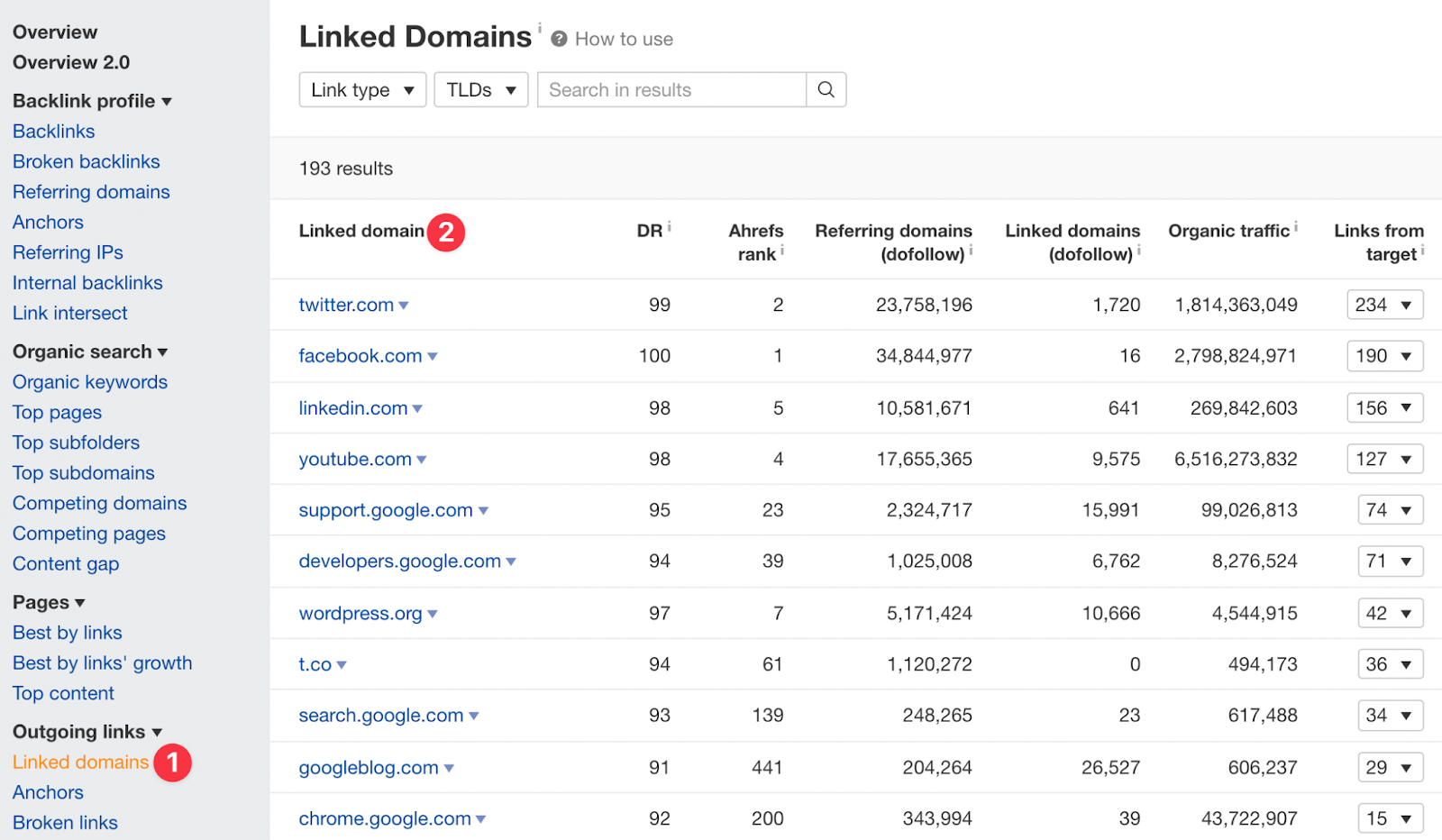Open Top subdomains report
The width and height of the screenshot is (1442, 840).
click(84, 473)
